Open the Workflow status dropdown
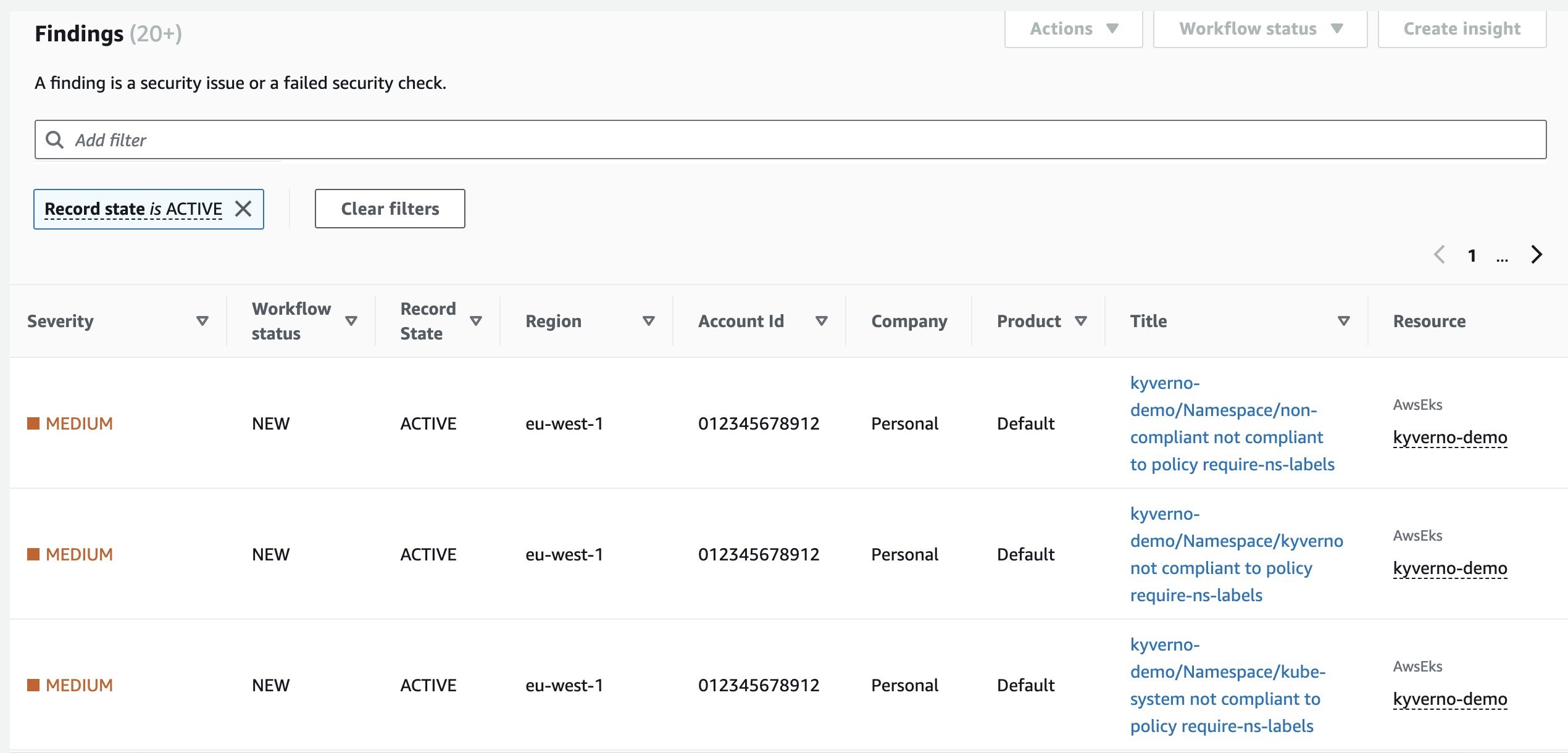Viewport: 1568px width, 753px height. (1260, 29)
